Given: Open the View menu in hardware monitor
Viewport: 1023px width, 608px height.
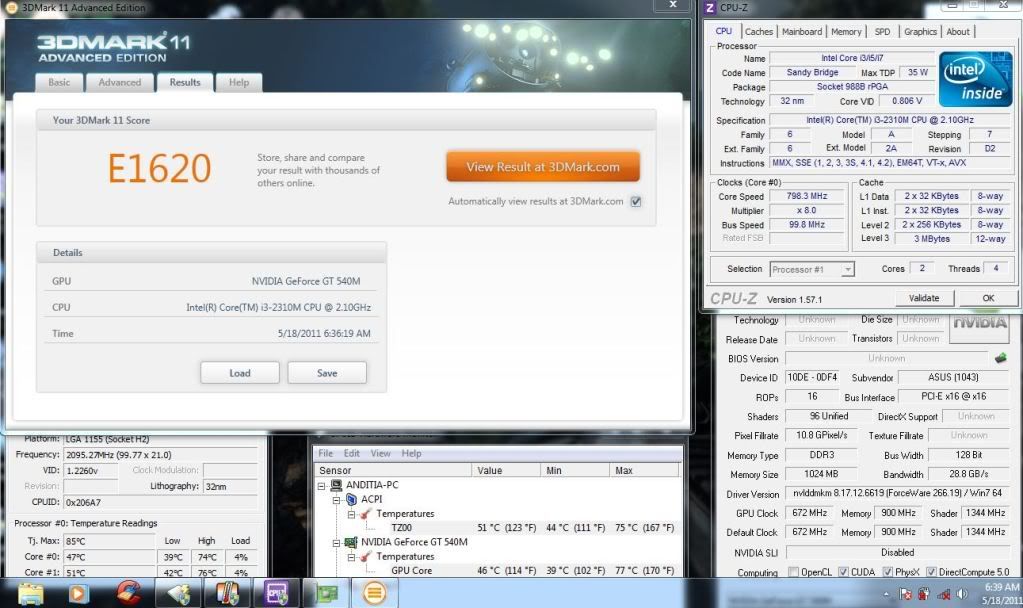Looking at the screenshot, I should point(380,453).
